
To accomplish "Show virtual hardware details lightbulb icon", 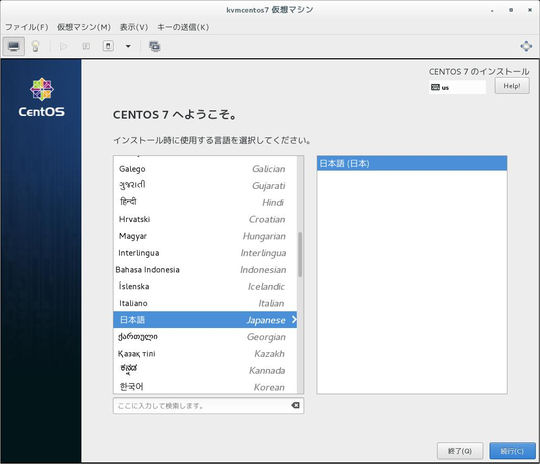I will coord(35,46).
